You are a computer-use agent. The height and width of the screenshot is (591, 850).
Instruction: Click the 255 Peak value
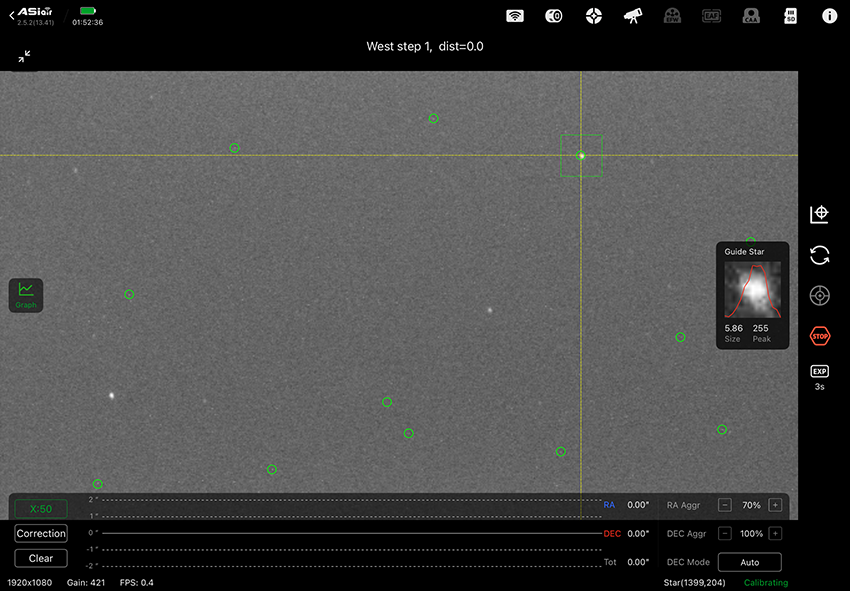pyautogui.click(x=761, y=329)
